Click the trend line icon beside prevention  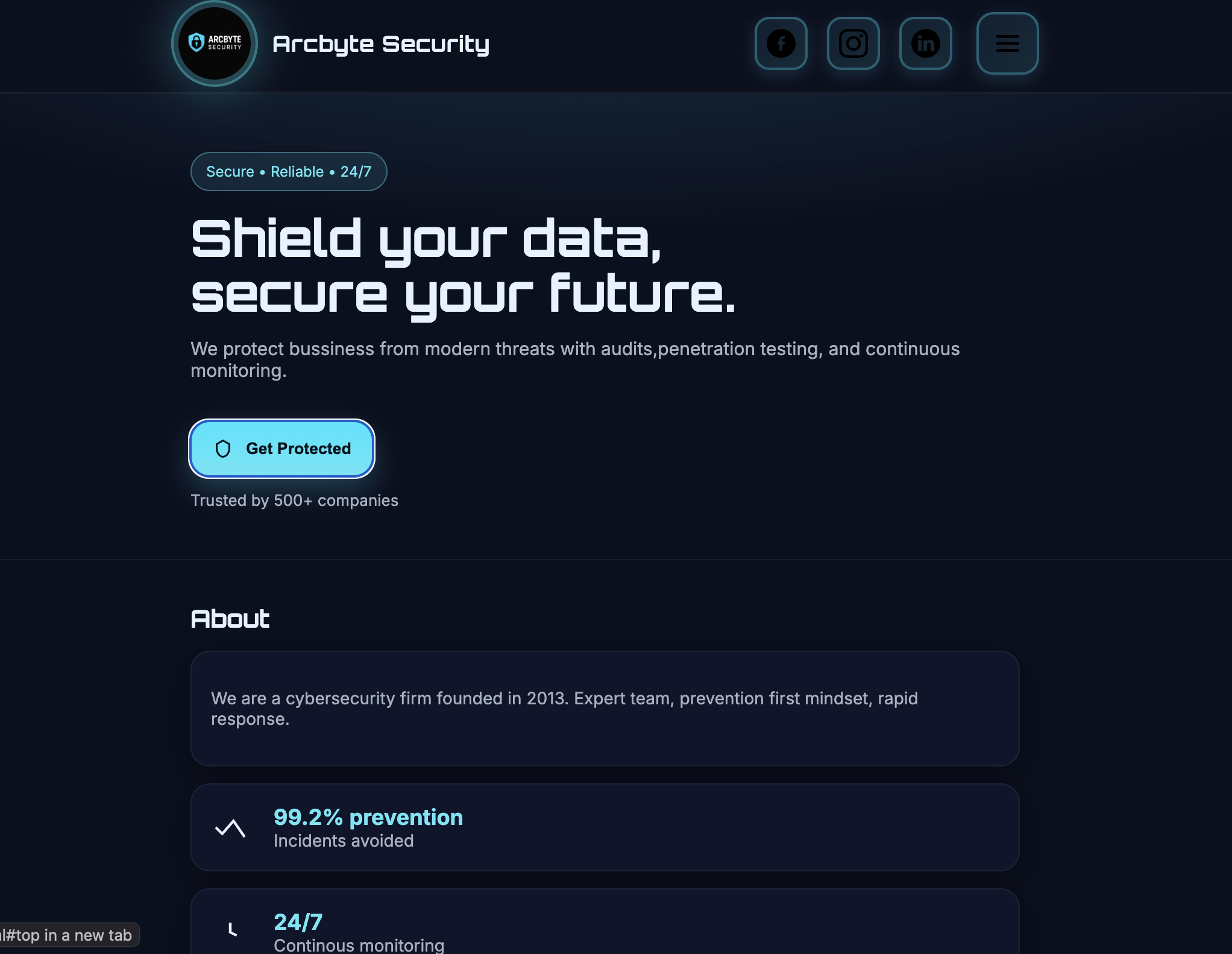(230, 828)
